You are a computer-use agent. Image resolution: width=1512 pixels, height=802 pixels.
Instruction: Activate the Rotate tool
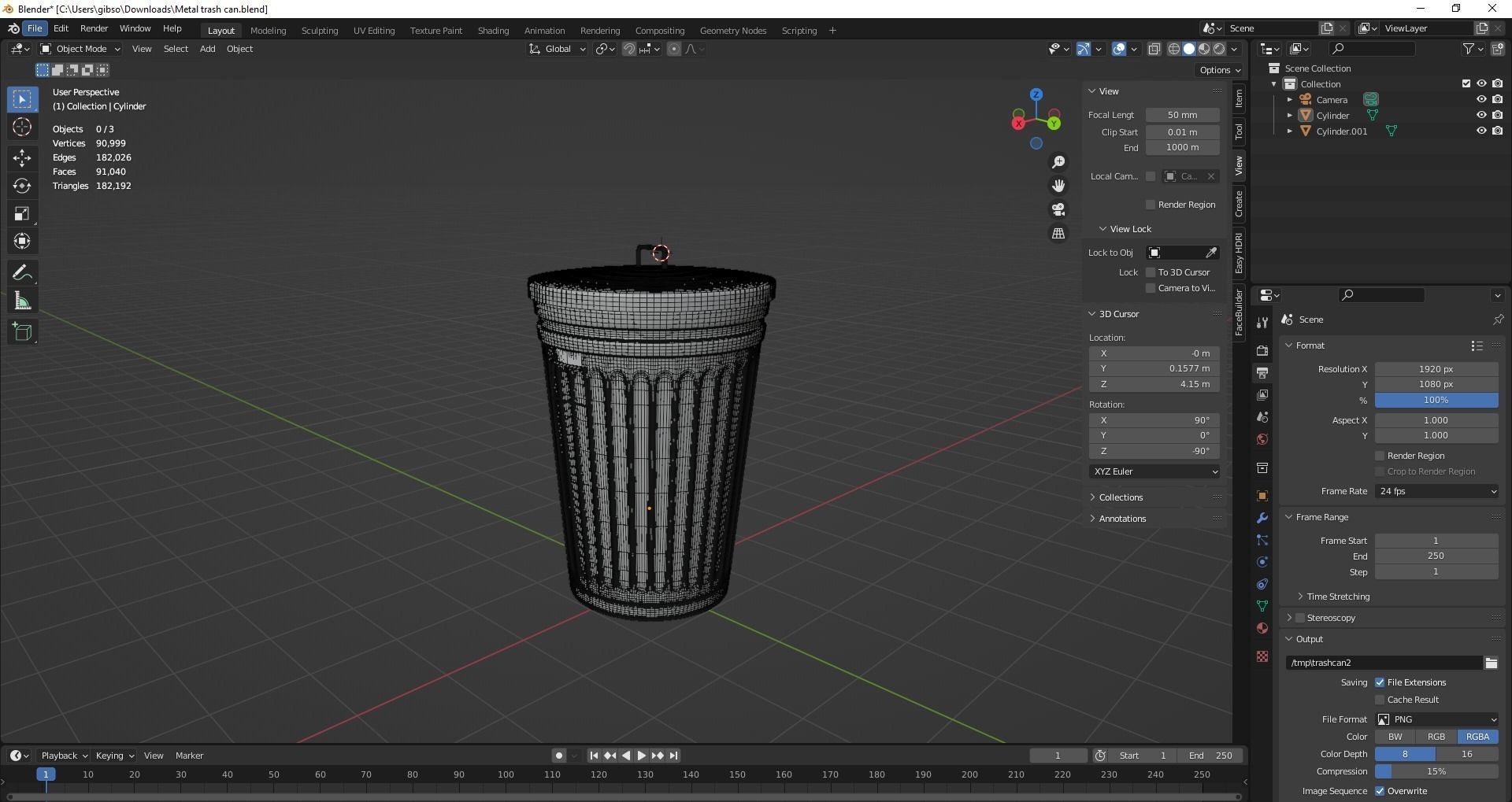22,185
